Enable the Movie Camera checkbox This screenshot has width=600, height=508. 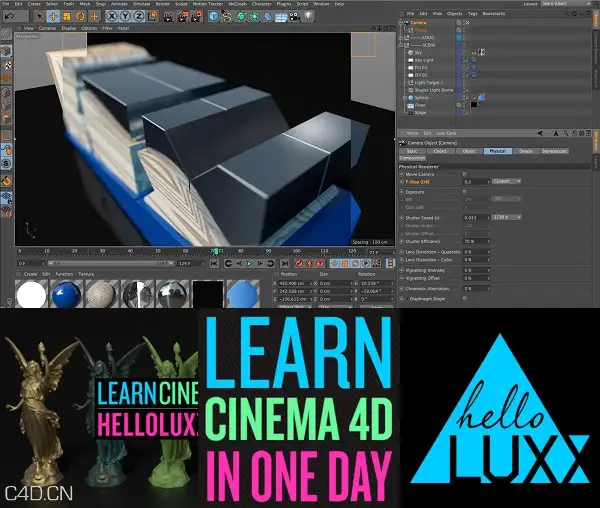(465, 174)
